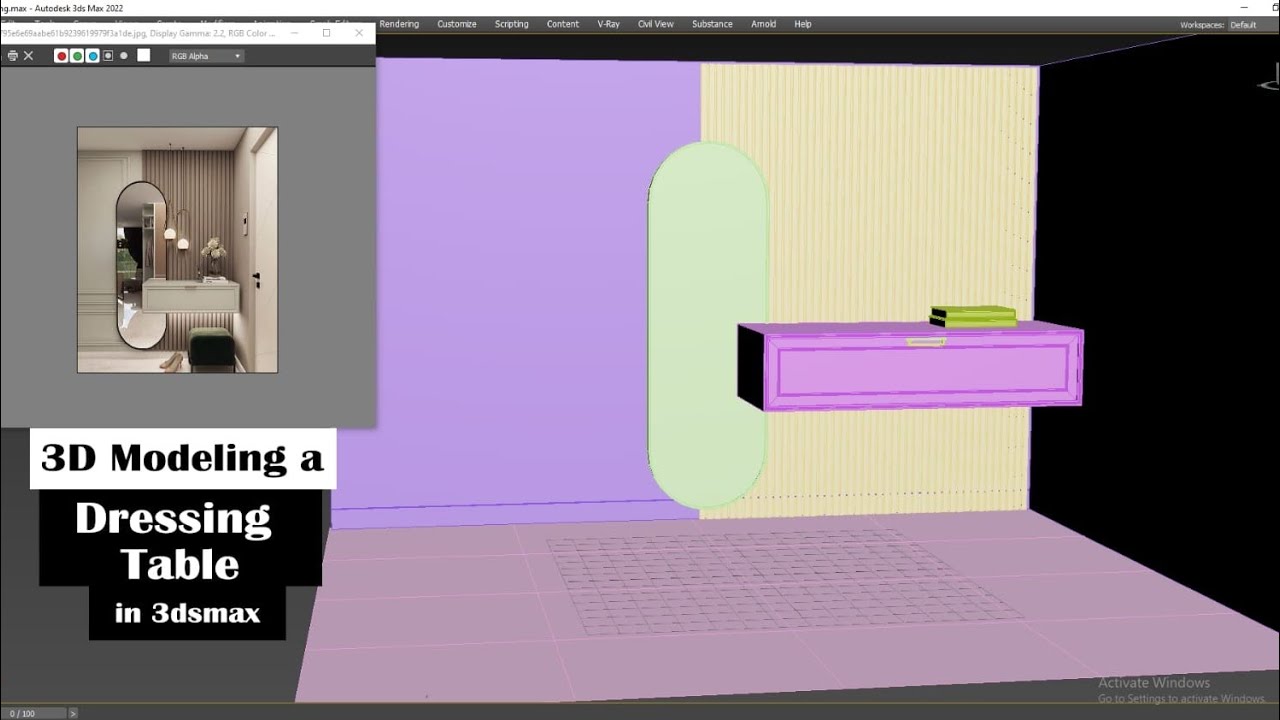The width and height of the screenshot is (1280, 720).
Task: Click the timeline next frame arrow
Action: [73, 713]
